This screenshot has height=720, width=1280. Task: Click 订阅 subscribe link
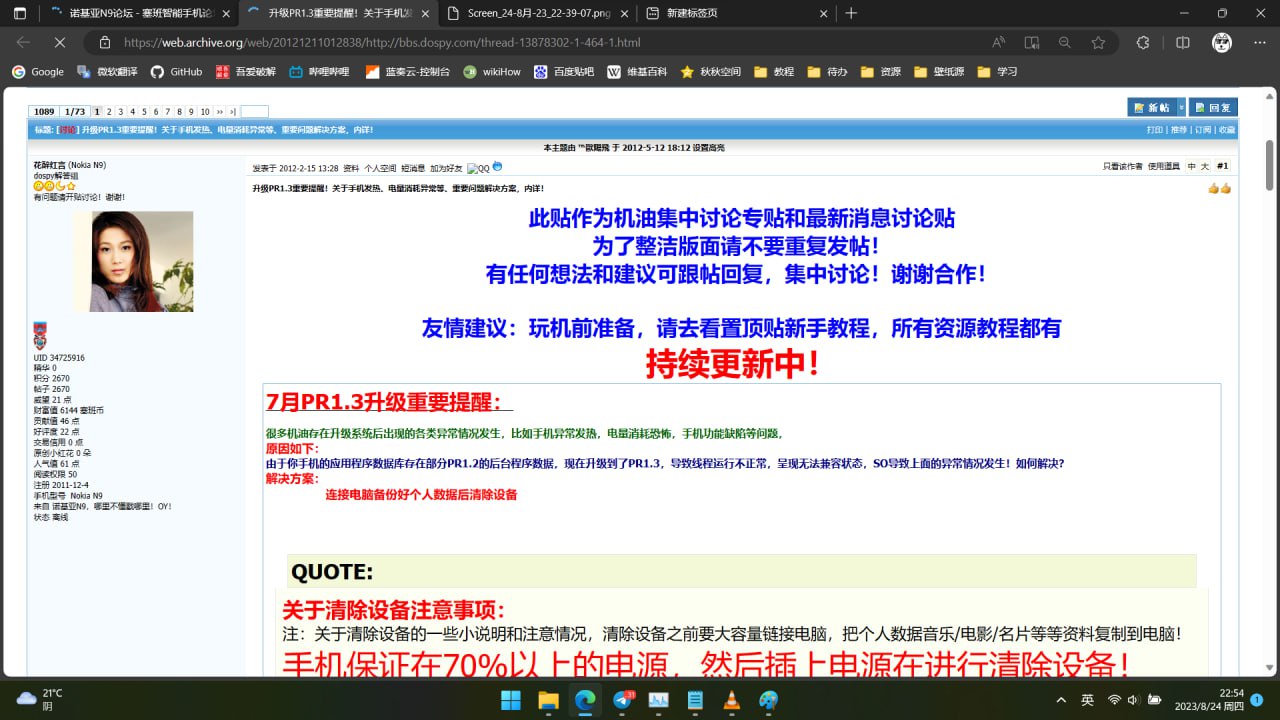pyautogui.click(x=1202, y=130)
